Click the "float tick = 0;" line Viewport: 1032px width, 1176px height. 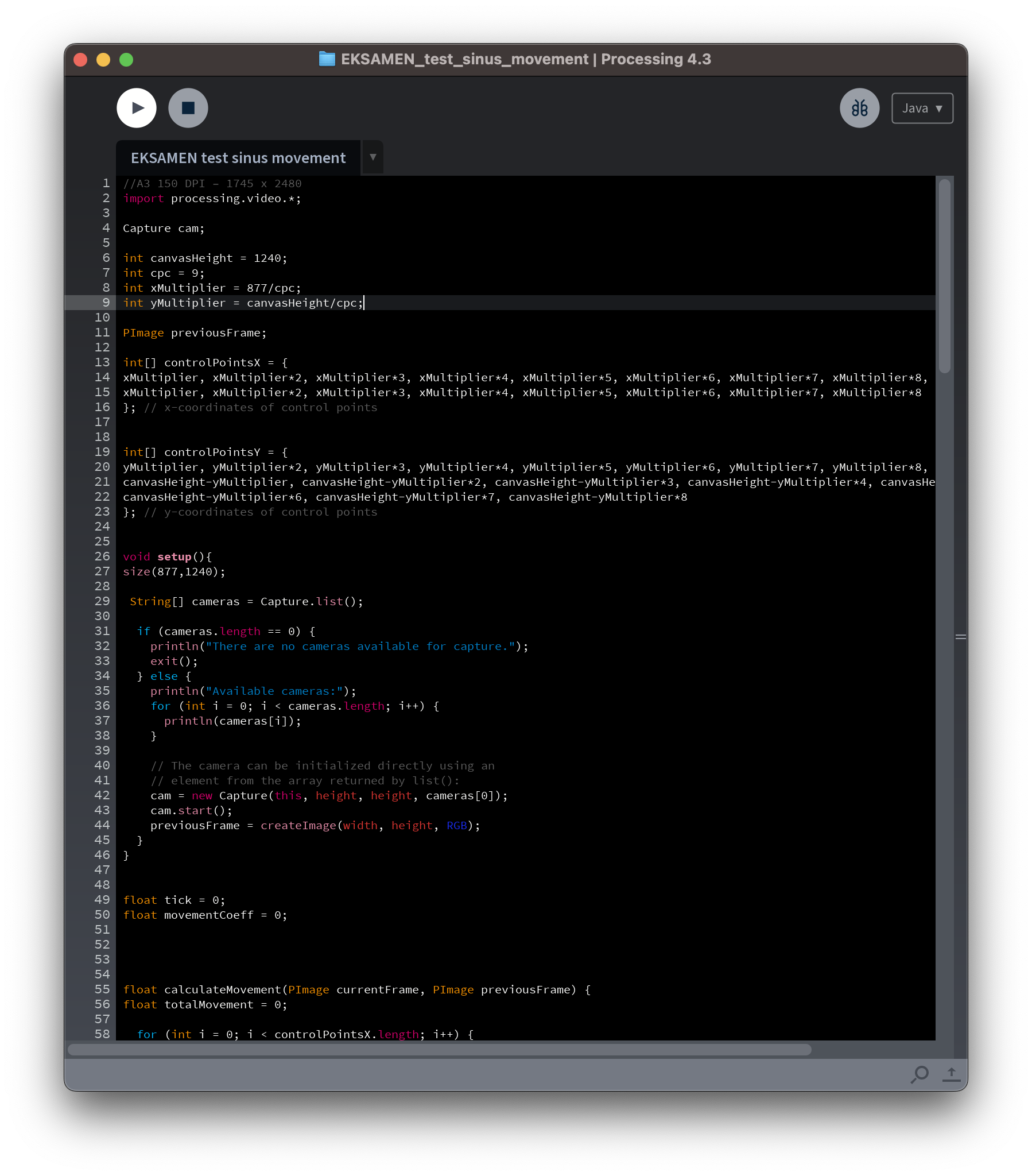174,900
